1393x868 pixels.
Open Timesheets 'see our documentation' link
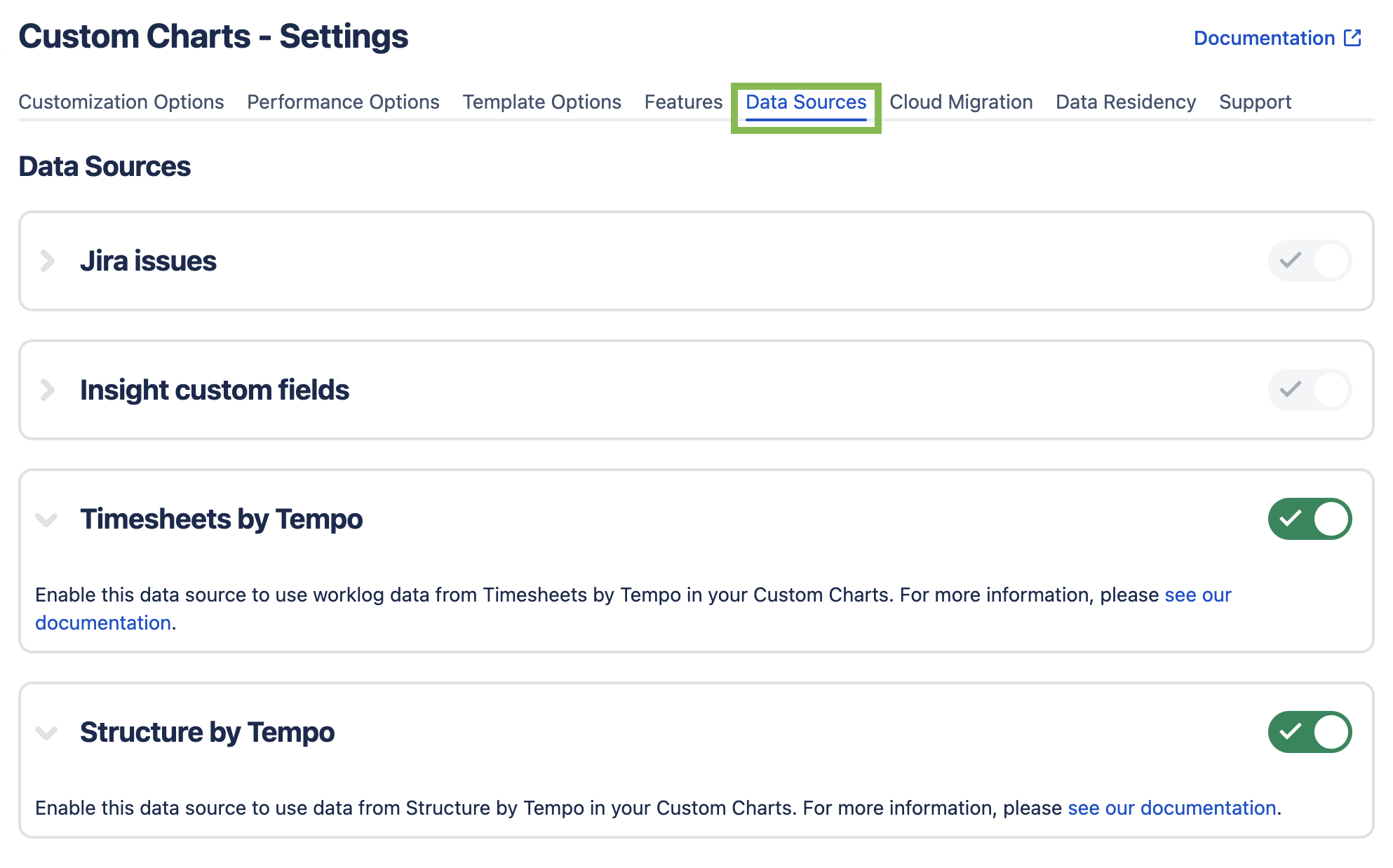1198,595
